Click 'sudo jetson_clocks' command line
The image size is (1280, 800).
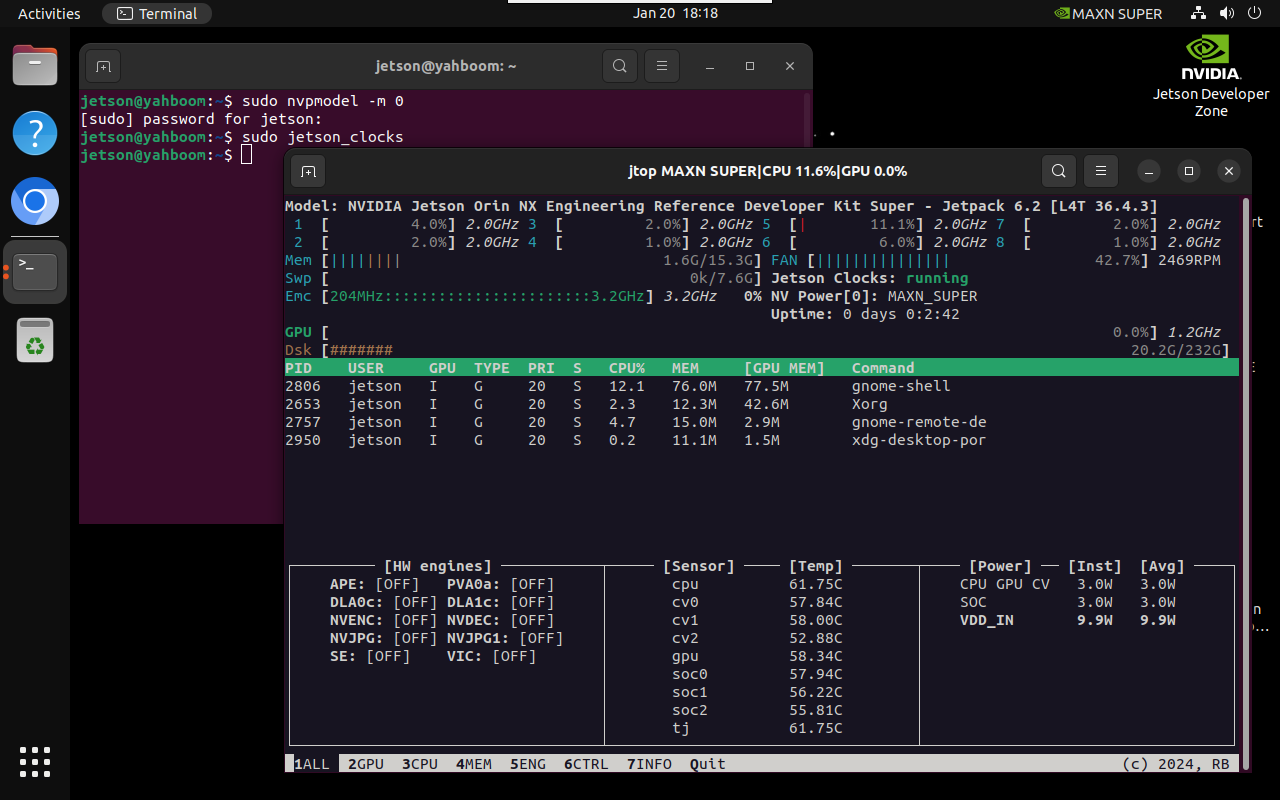click(x=322, y=137)
